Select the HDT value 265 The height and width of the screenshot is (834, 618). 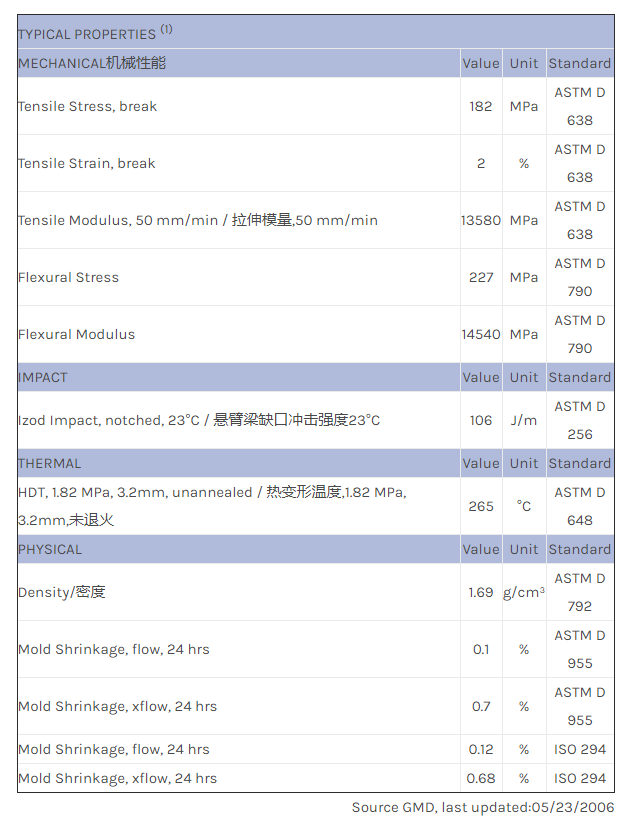481,506
